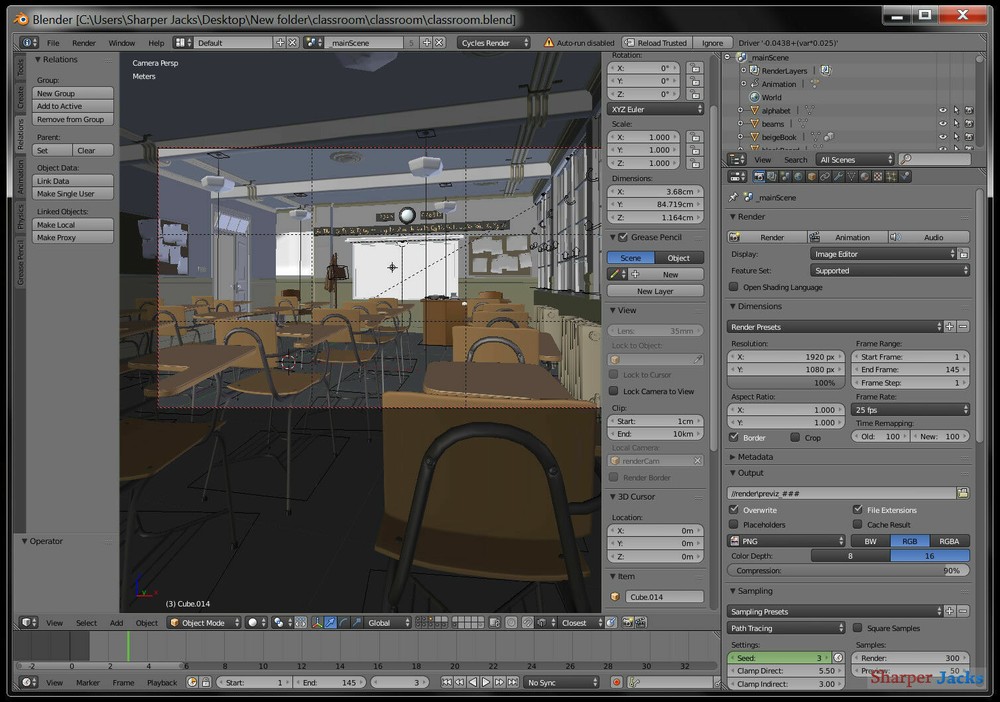Open the Modifiers wrench properties tab
The height and width of the screenshot is (702, 1000).
(839, 176)
